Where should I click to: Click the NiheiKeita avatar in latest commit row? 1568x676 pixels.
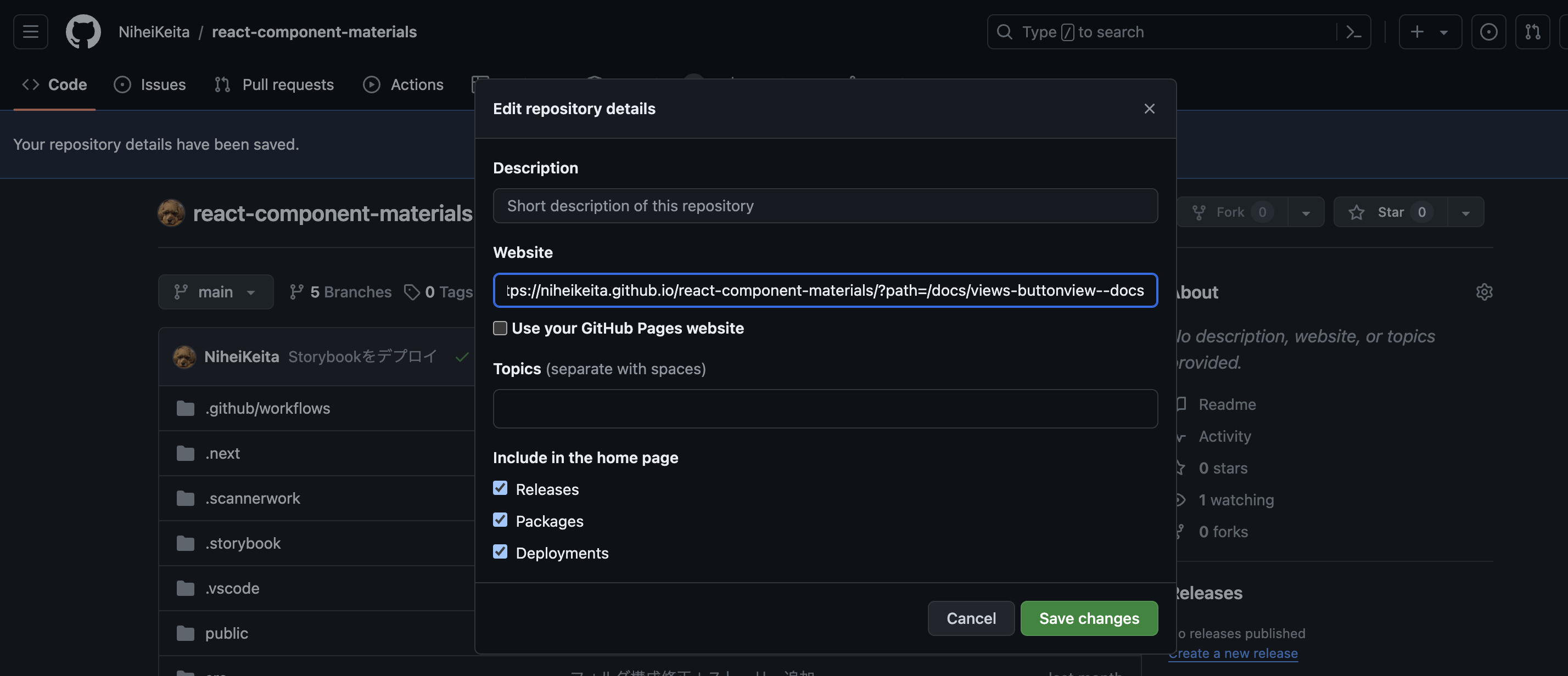184,357
